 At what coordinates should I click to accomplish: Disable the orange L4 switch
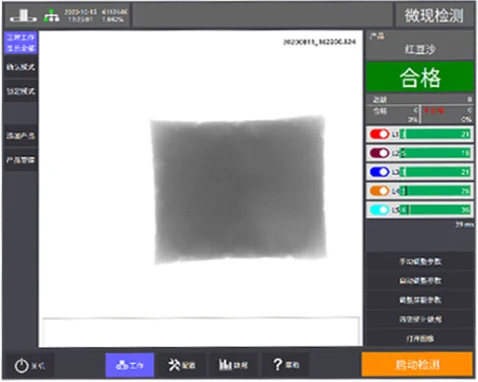(379, 191)
